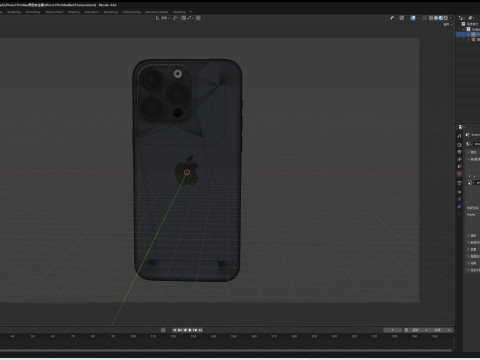This screenshot has width=480, height=360.
Task: Open the View Layer properties tab
Action: [459, 159]
